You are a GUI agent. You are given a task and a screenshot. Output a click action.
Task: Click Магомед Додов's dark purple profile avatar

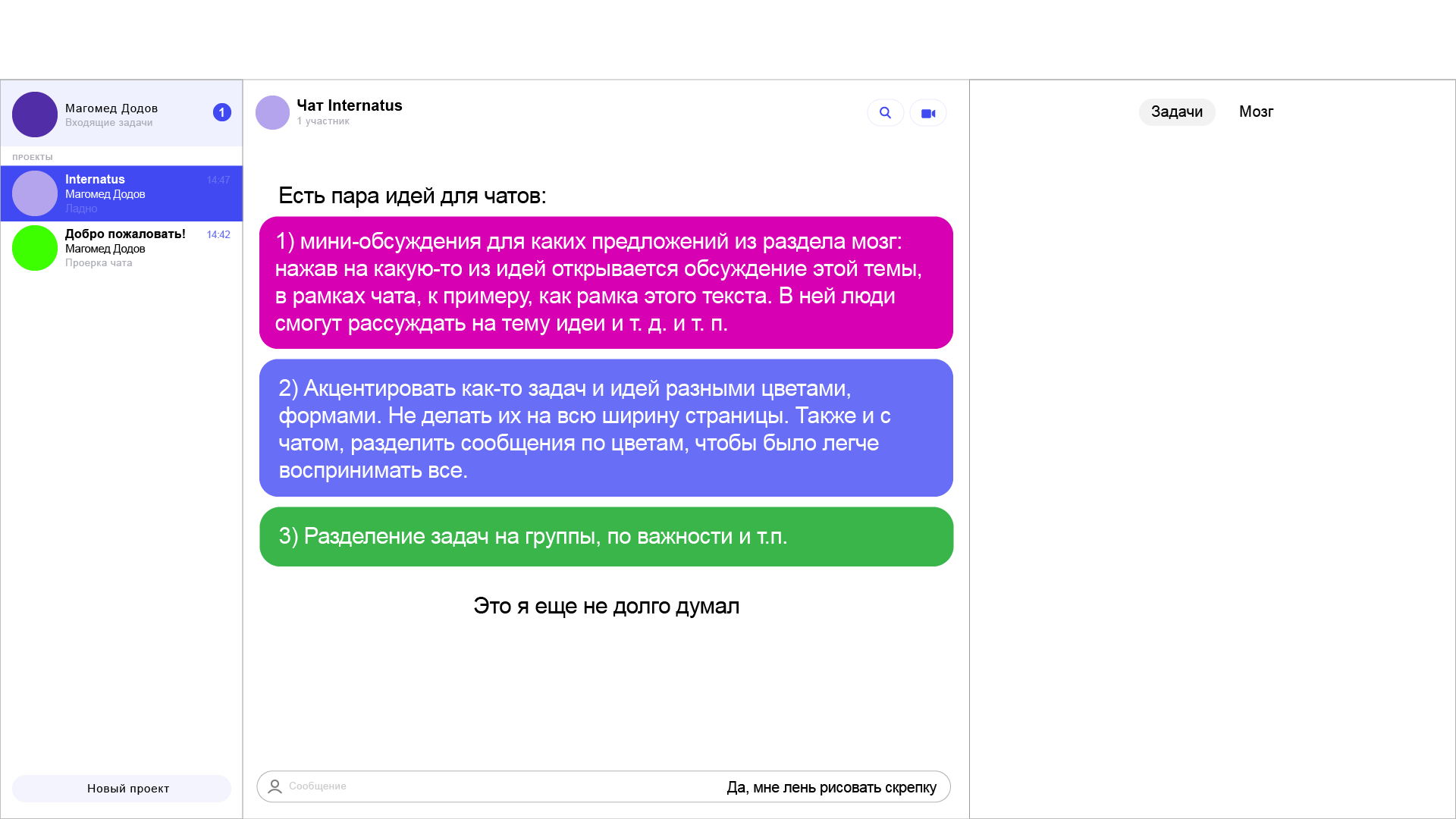tap(35, 115)
